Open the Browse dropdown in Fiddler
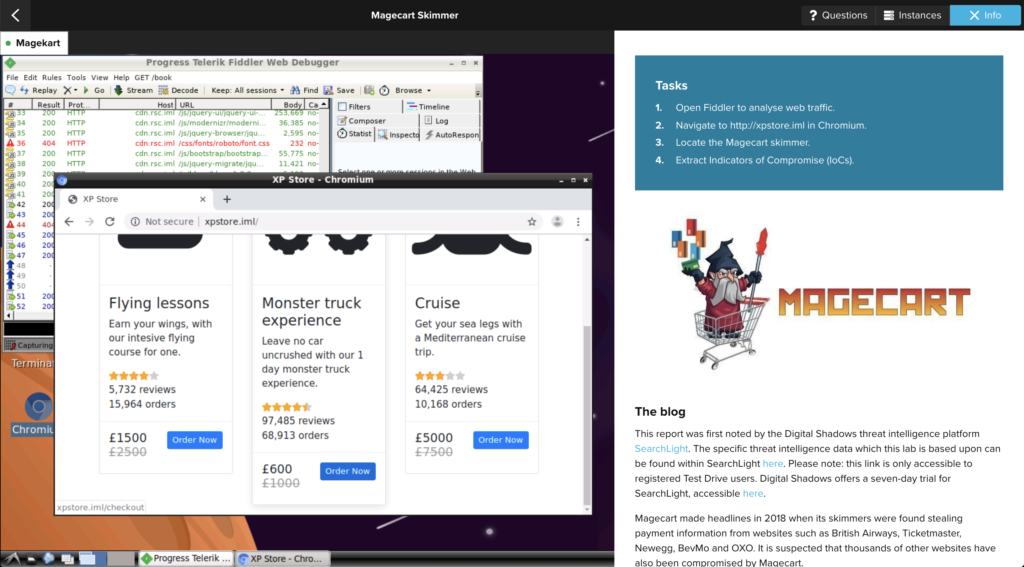The height and width of the screenshot is (567, 1024). coord(413,90)
